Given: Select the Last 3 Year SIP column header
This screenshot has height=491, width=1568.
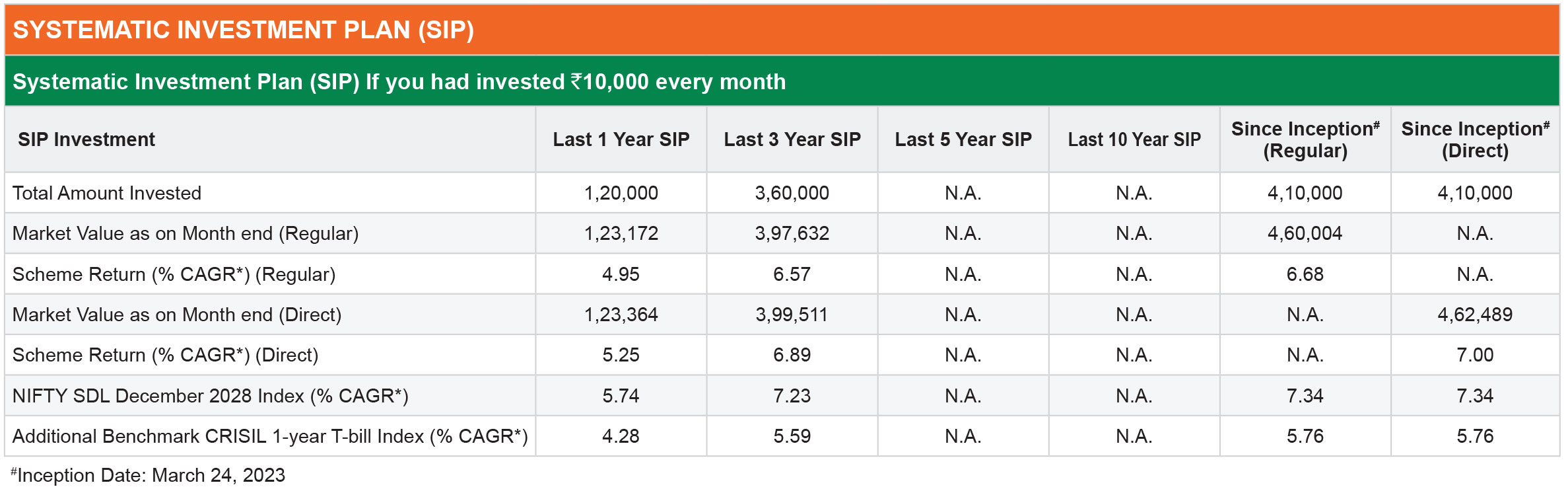Looking at the screenshot, I should 792,139.
